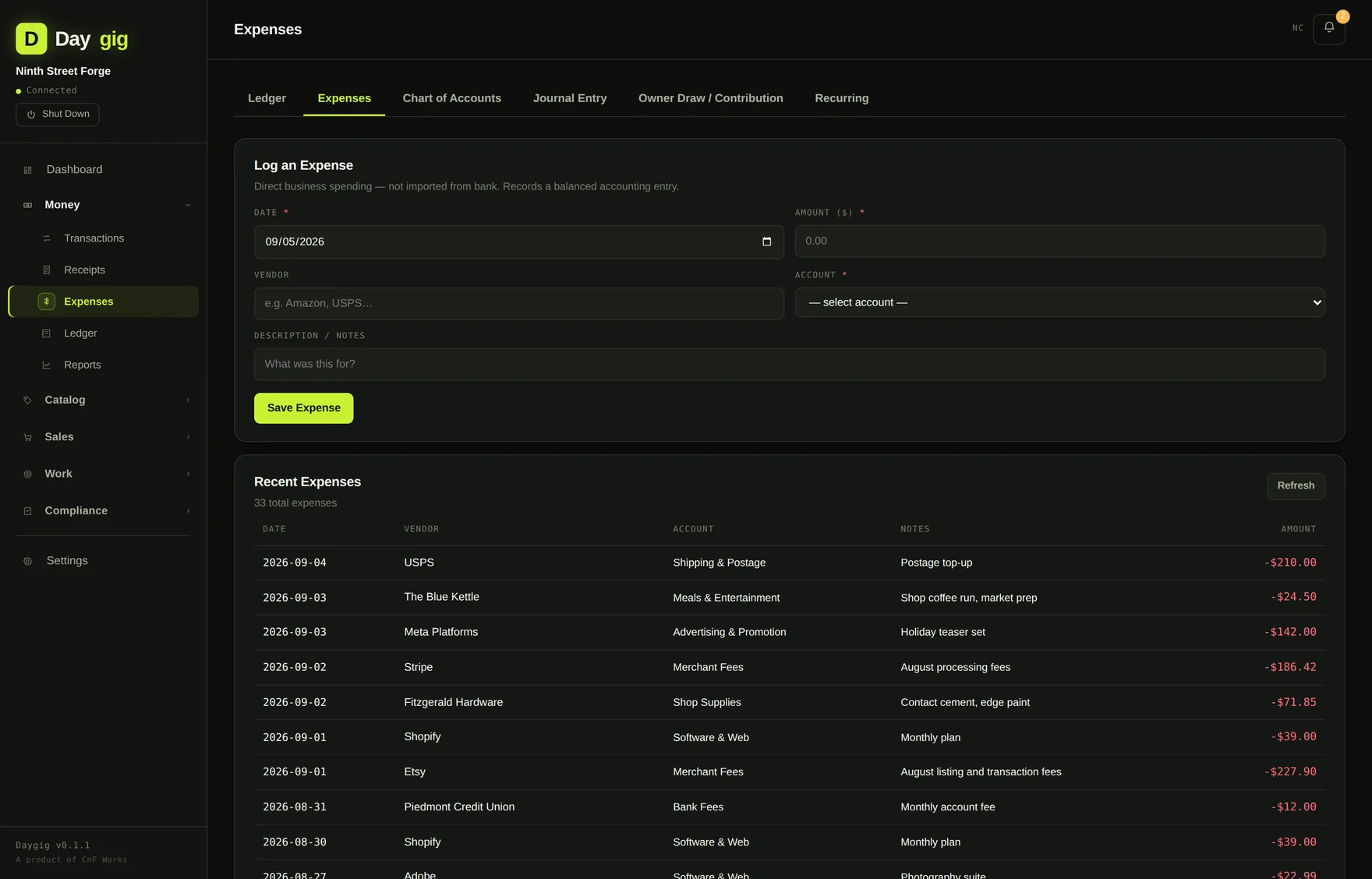
Task: Click the Save Expense button
Action: coord(303,408)
